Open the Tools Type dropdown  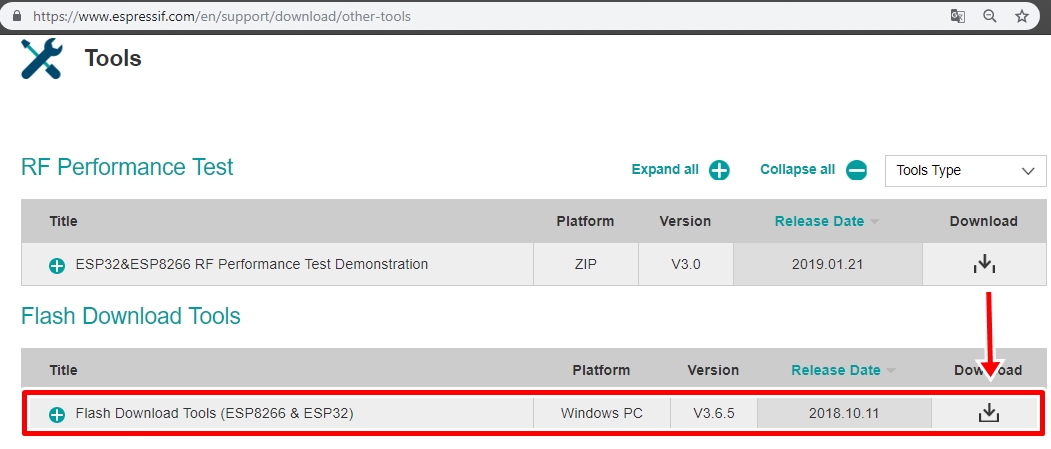965,170
